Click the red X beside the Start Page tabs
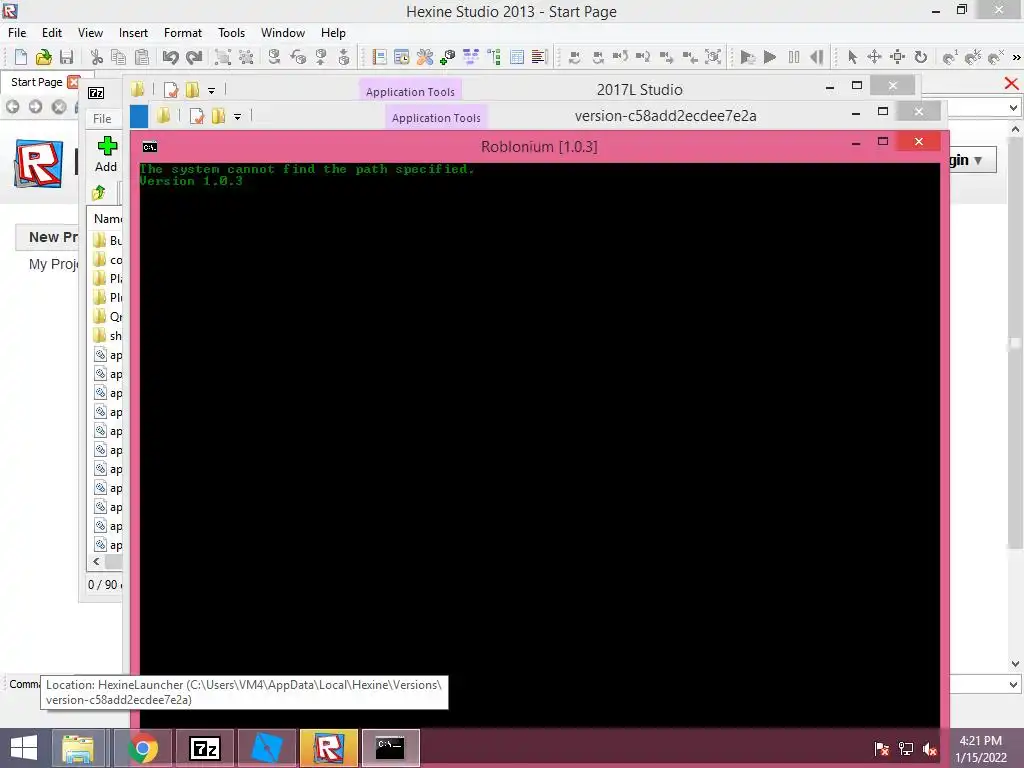Image resolution: width=1024 pixels, height=768 pixels. click(1011, 83)
